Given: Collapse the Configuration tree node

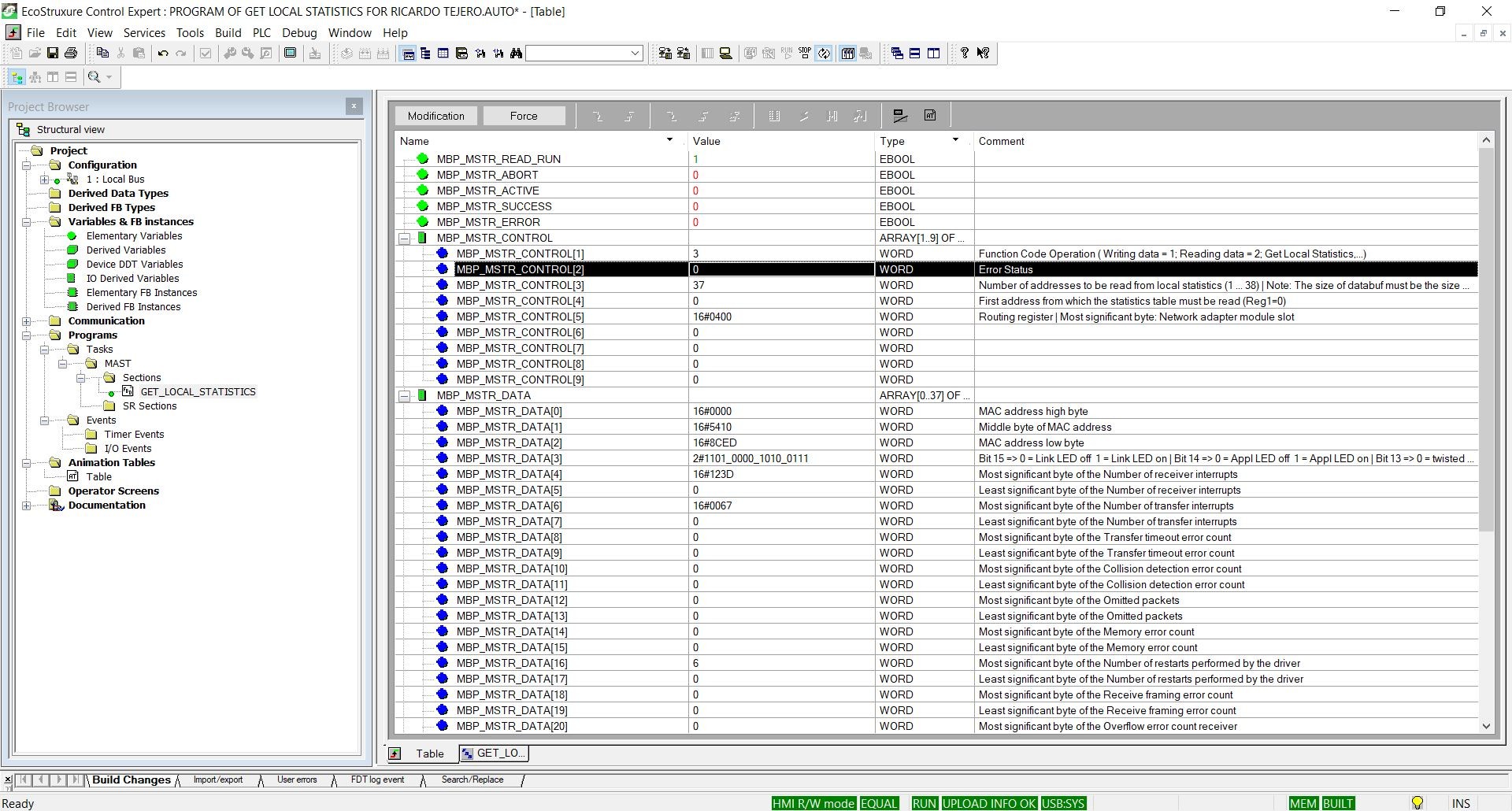Looking at the screenshot, I should 27,165.
